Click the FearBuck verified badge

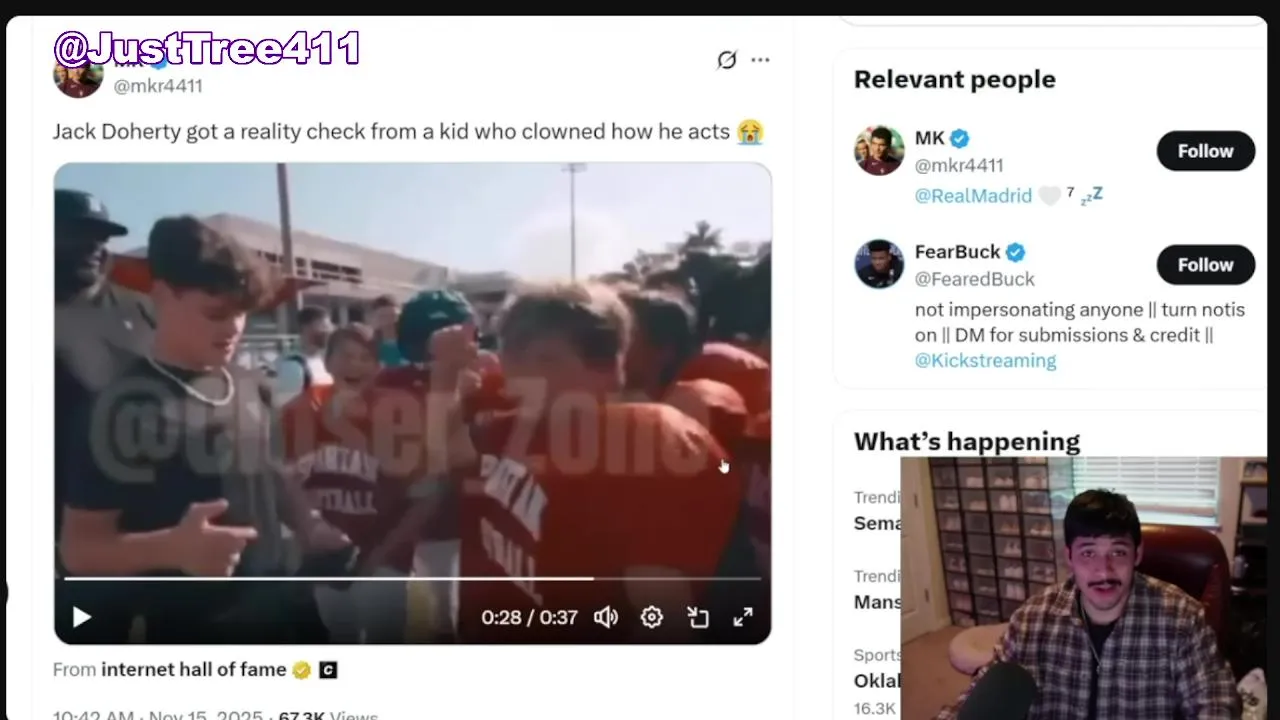click(x=1015, y=252)
